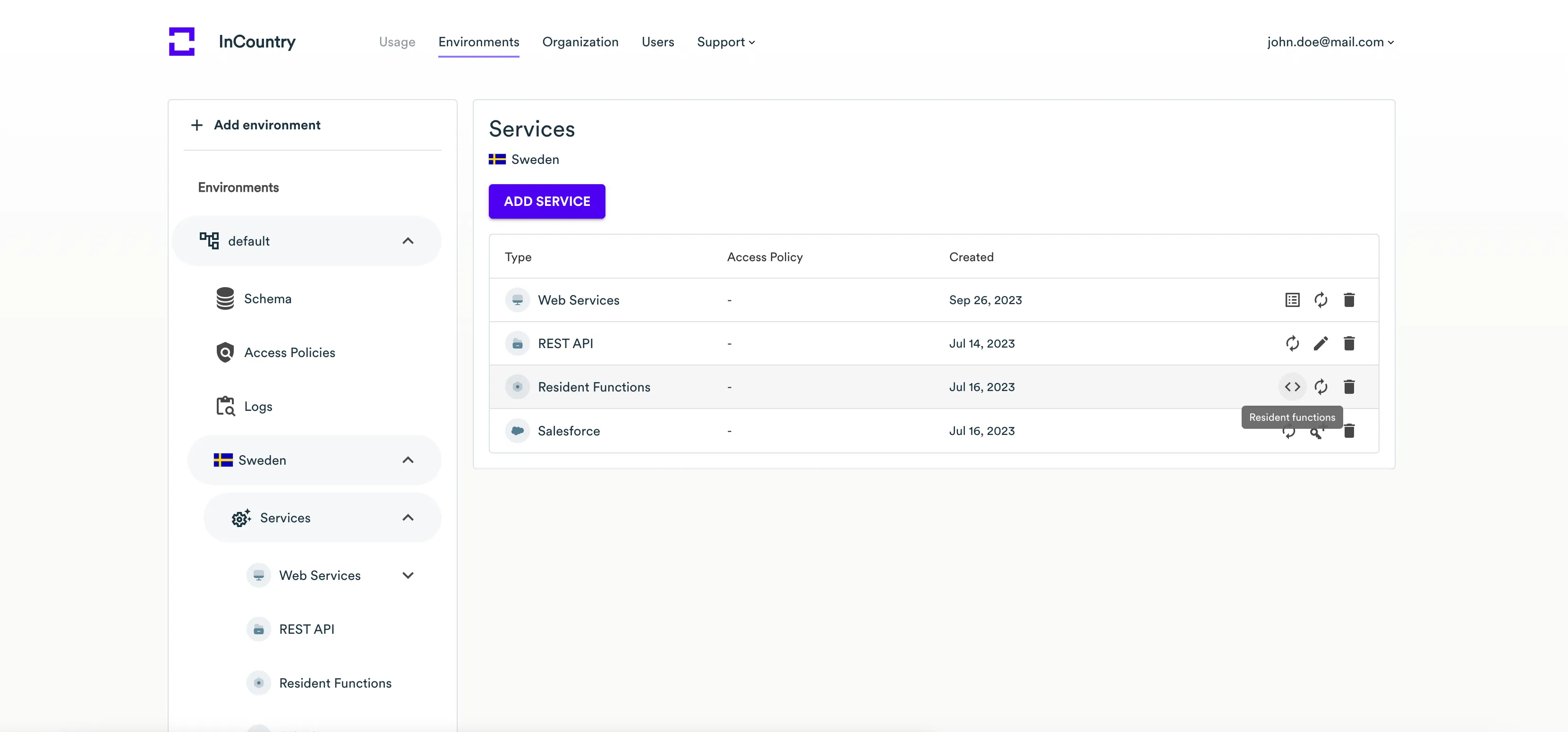Open Access Policies in sidebar

(289, 353)
